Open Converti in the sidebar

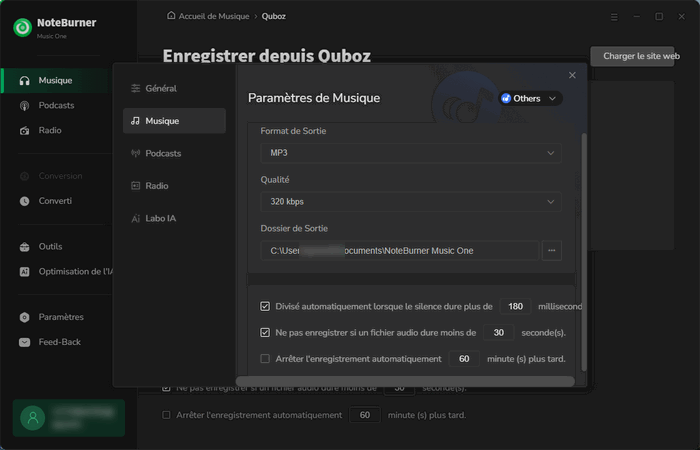pos(57,201)
